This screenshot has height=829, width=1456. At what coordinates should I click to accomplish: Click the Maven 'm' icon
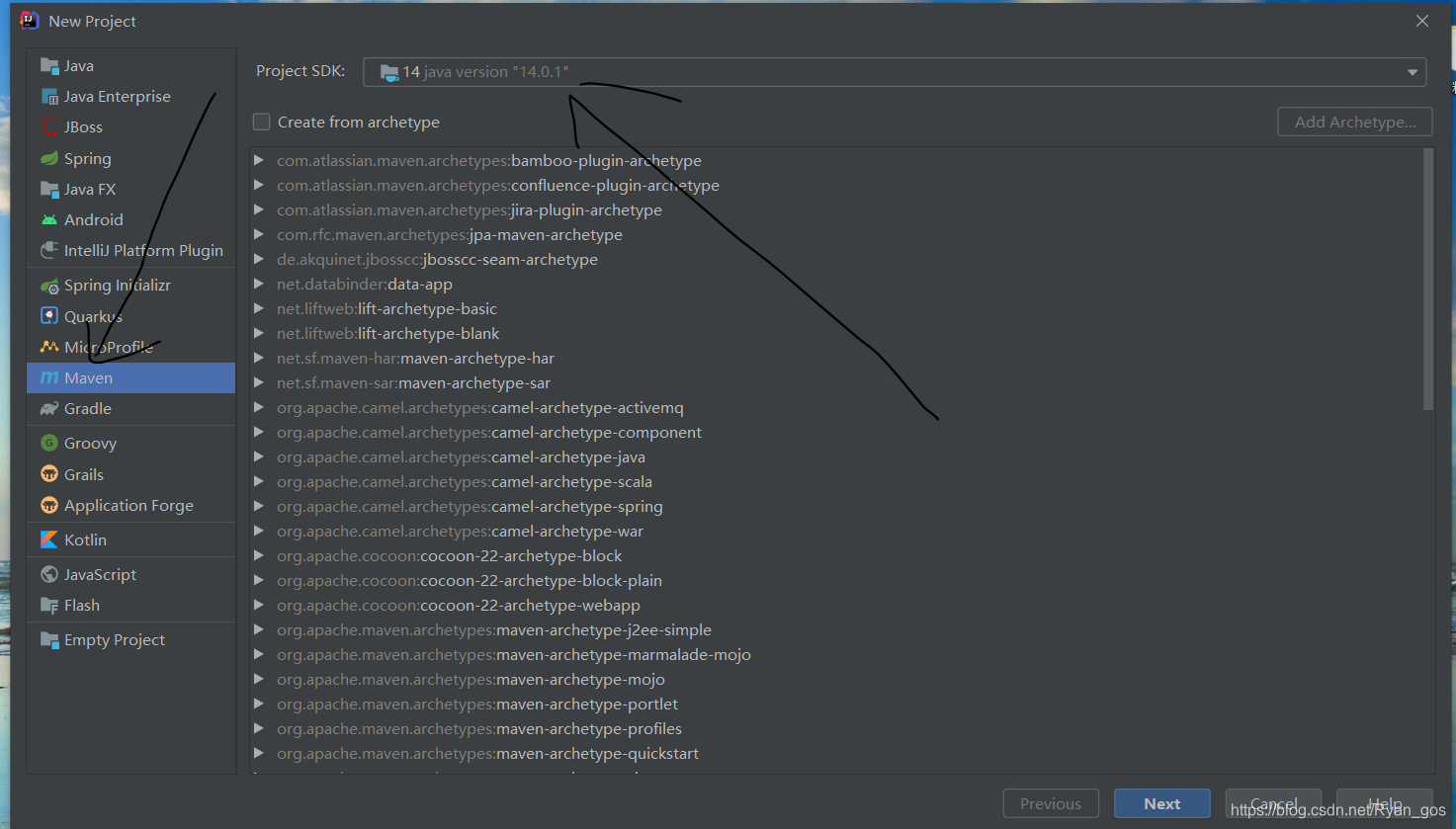point(49,378)
